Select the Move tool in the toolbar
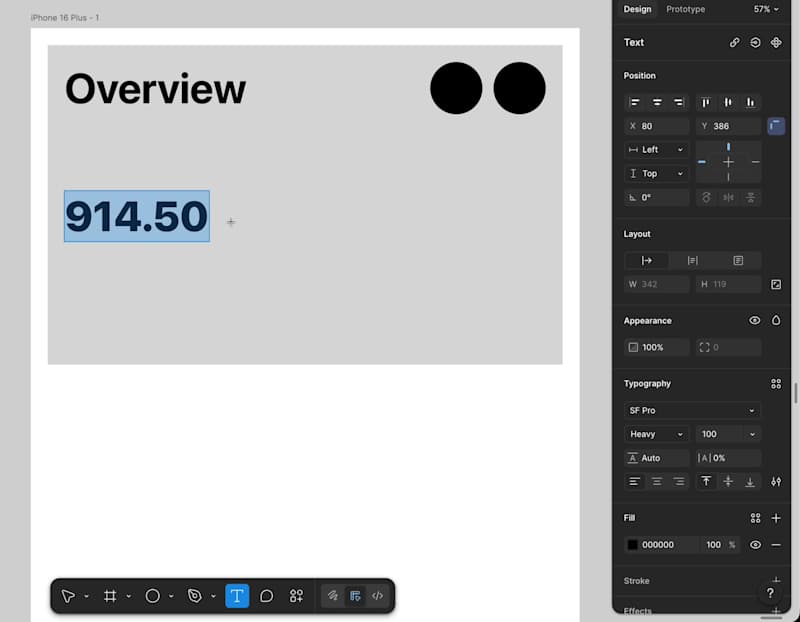 (68, 595)
